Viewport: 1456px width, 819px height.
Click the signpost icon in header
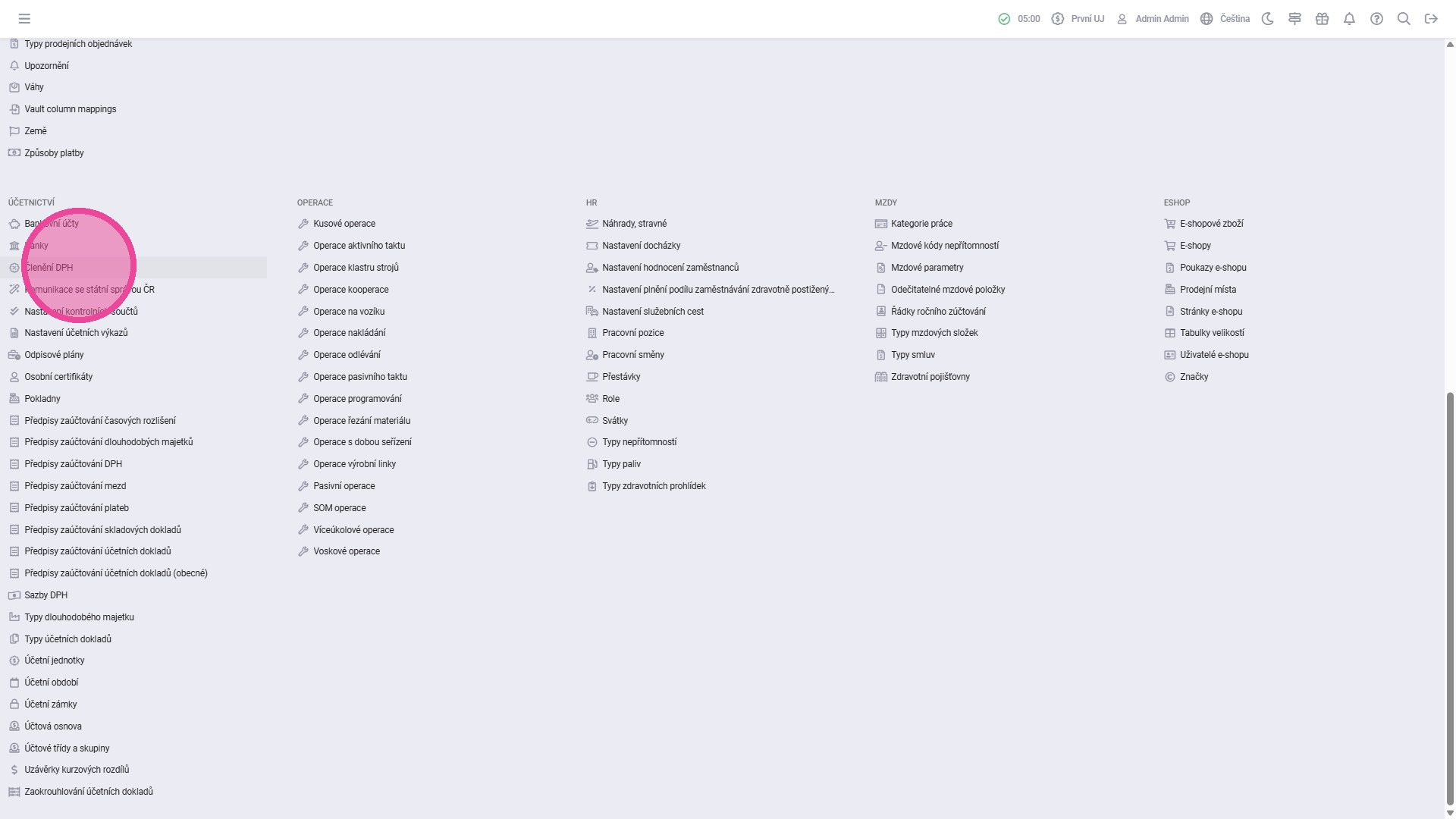pyautogui.click(x=1294, y=19)
